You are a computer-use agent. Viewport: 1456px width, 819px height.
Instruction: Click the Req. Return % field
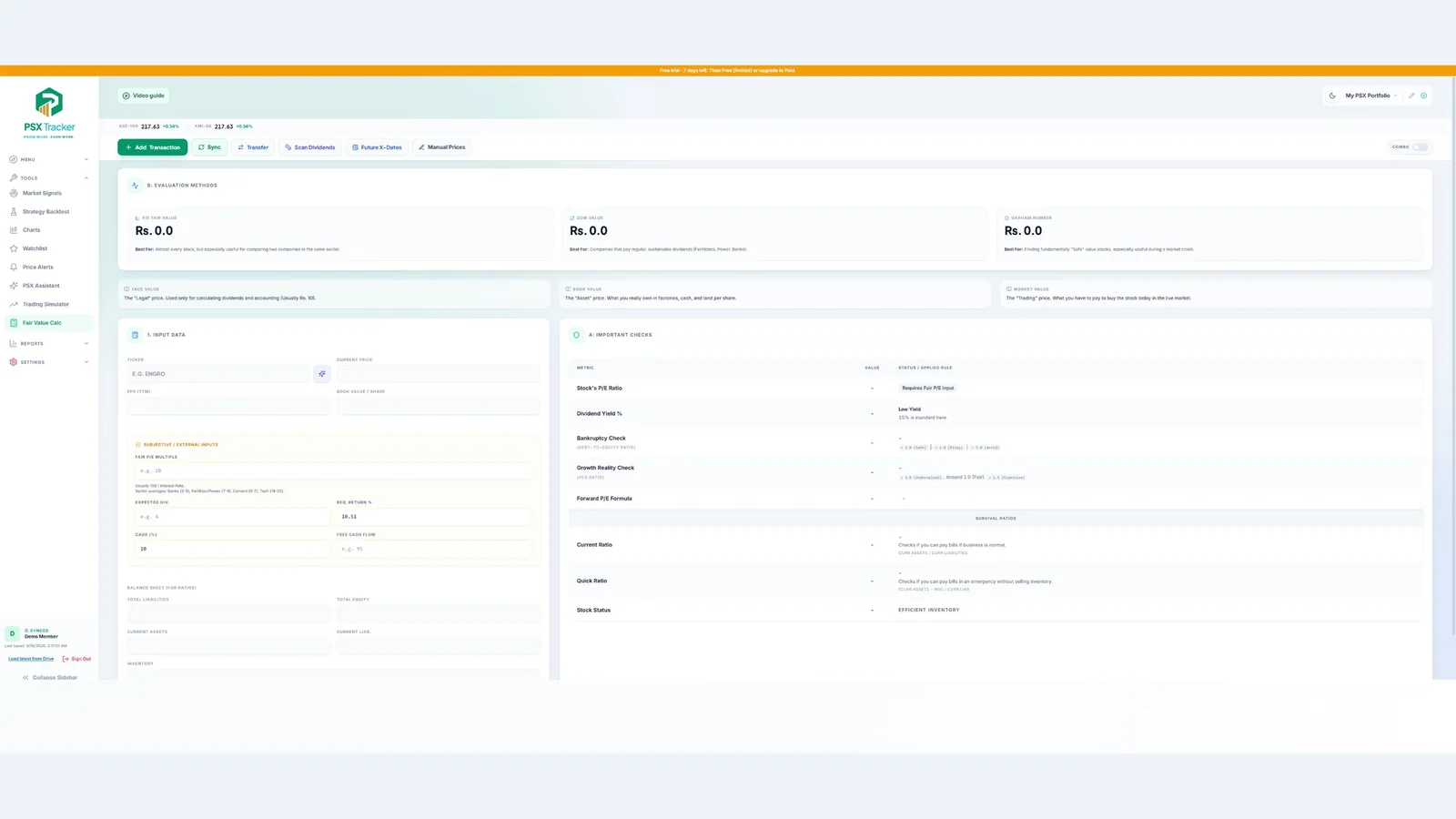pos(435,516)
